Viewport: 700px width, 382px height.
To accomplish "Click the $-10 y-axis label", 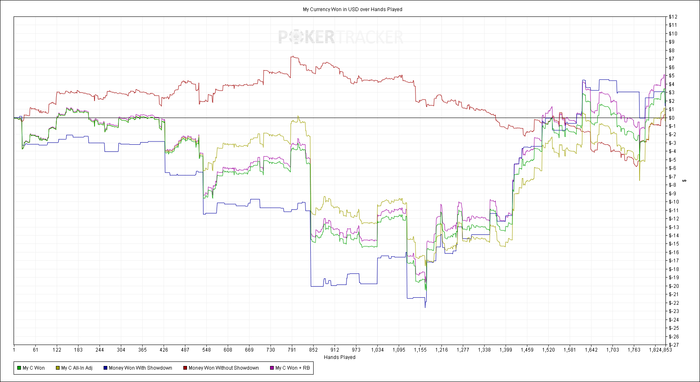I will [673, 202].
